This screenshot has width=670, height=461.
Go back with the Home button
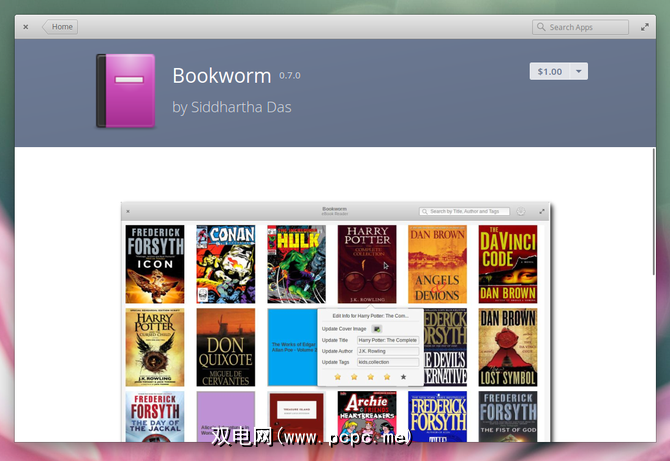point(60,27)
